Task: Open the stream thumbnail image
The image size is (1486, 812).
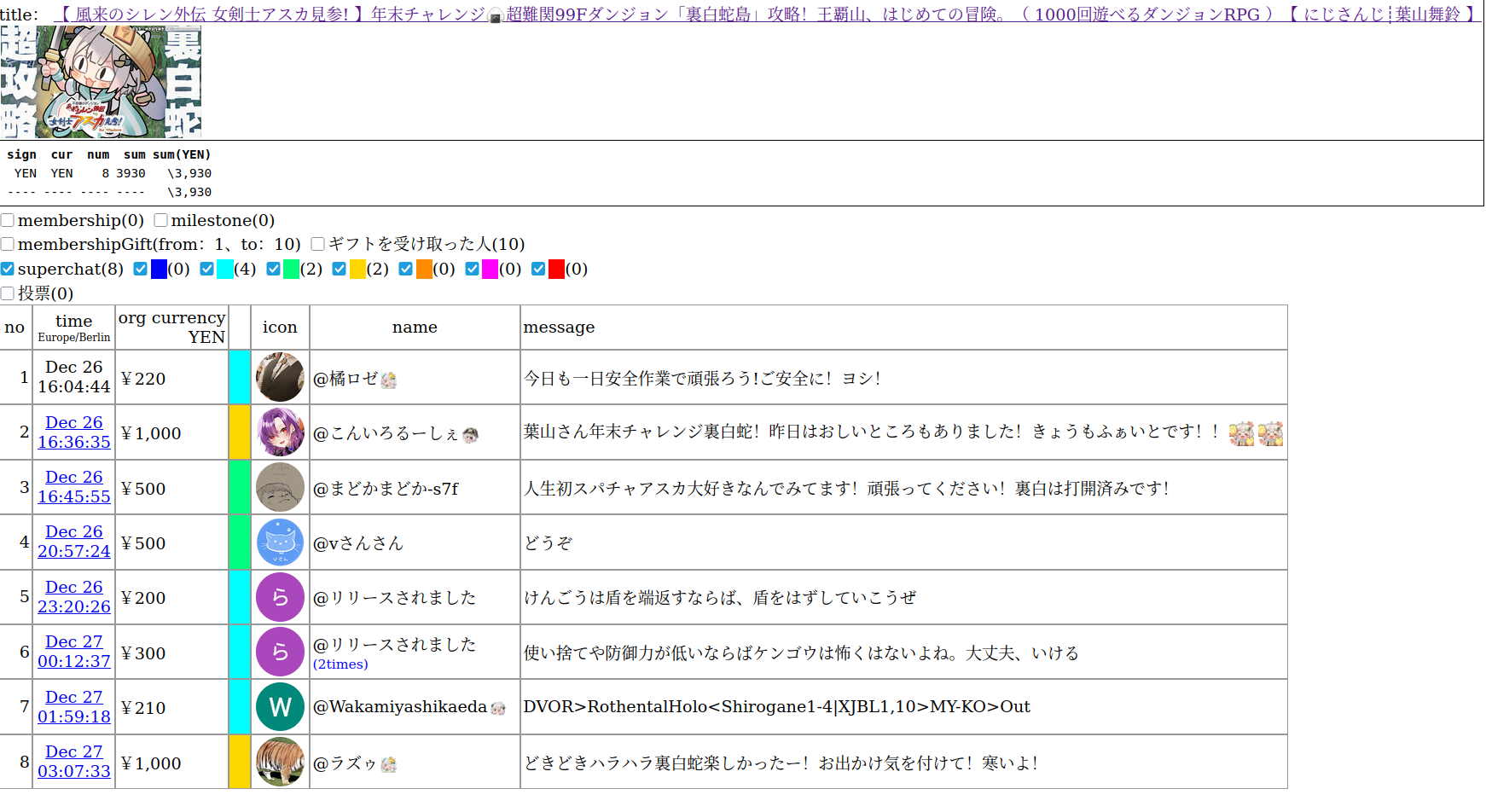Action: tap(101, 82)
